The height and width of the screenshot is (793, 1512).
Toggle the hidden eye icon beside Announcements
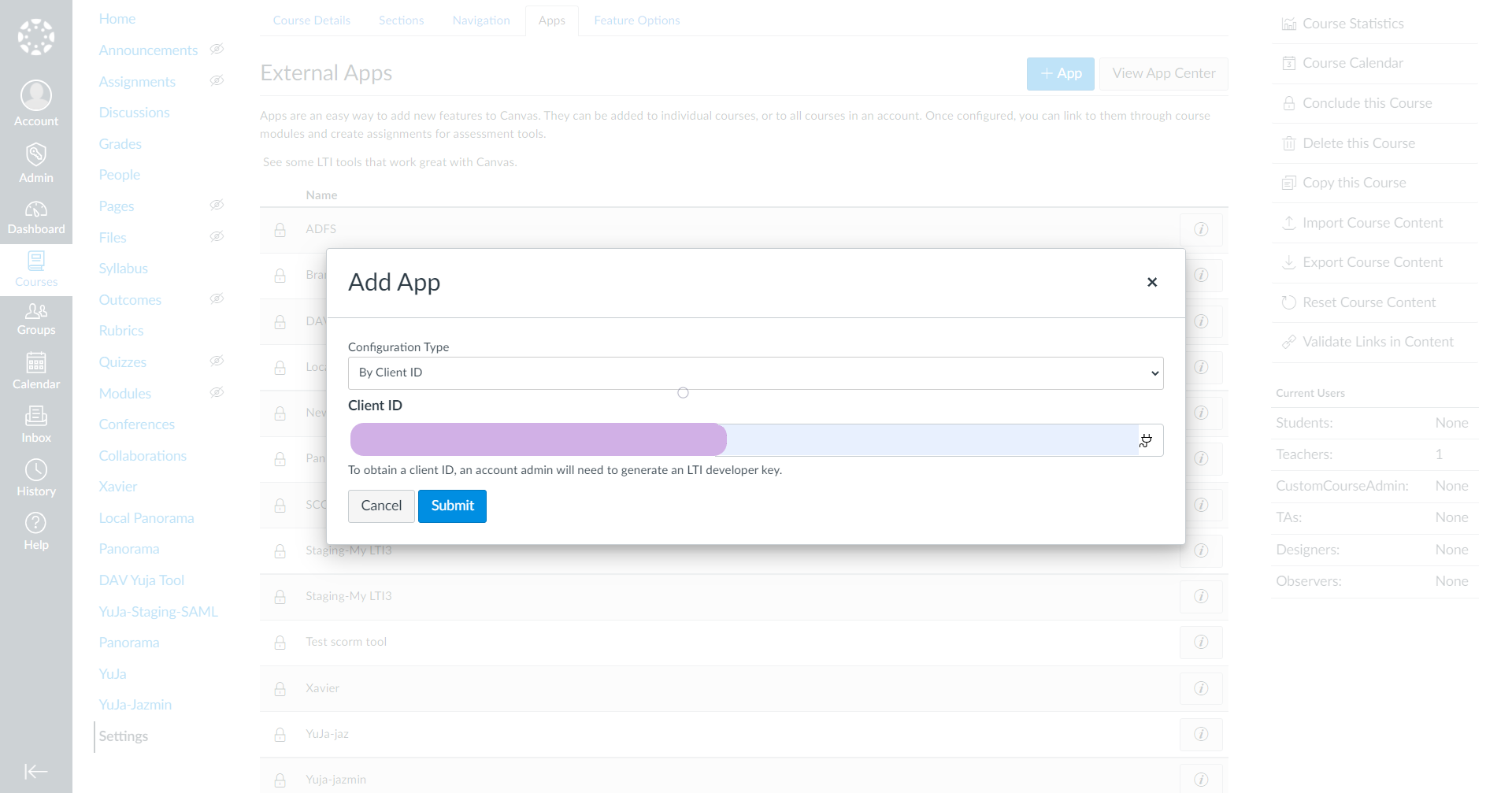[x=217, y=50]
